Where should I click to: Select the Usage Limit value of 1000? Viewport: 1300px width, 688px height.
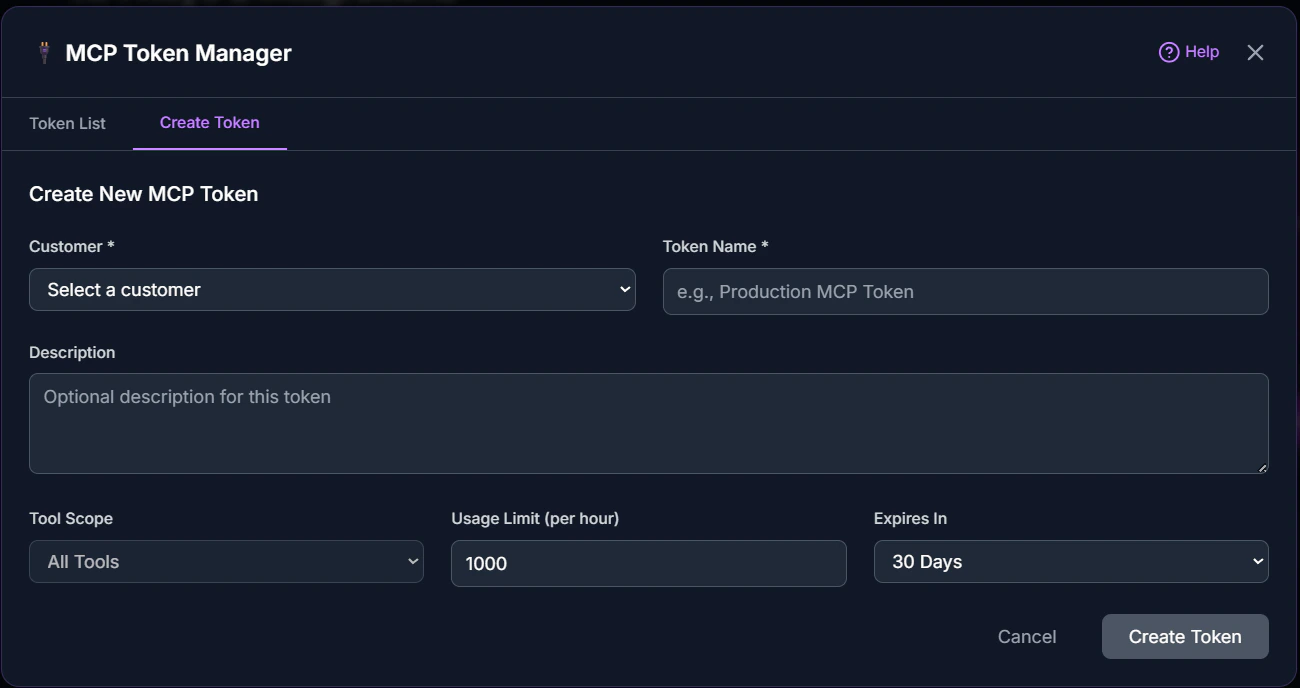[x=648, y=563]
